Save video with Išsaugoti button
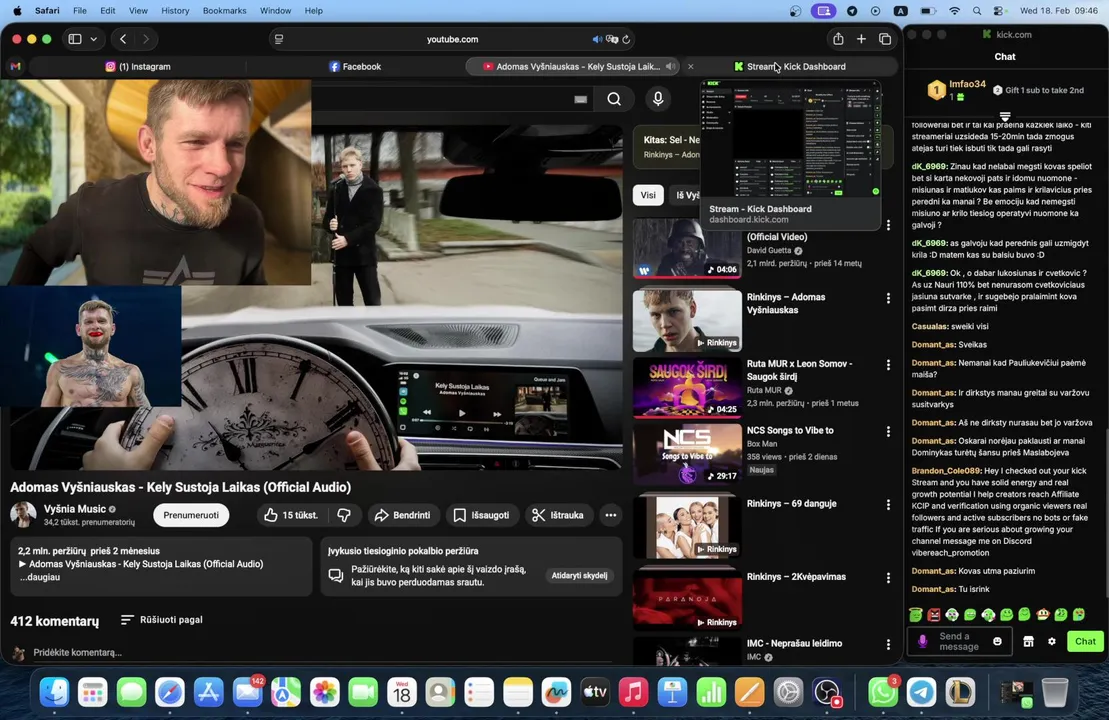 click(x=481, y=515)
